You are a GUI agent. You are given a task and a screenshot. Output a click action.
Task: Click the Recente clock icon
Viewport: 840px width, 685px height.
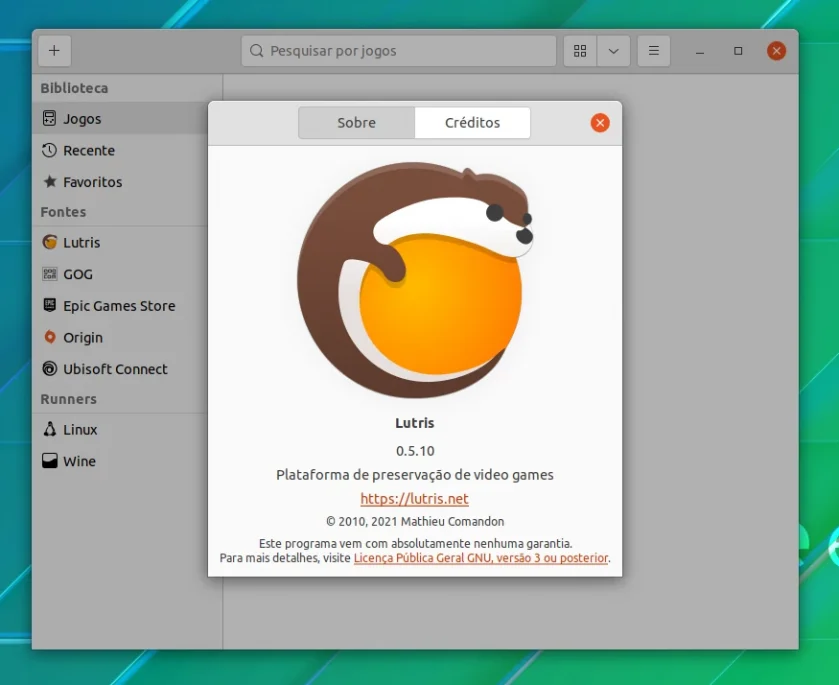coord(49,150)
